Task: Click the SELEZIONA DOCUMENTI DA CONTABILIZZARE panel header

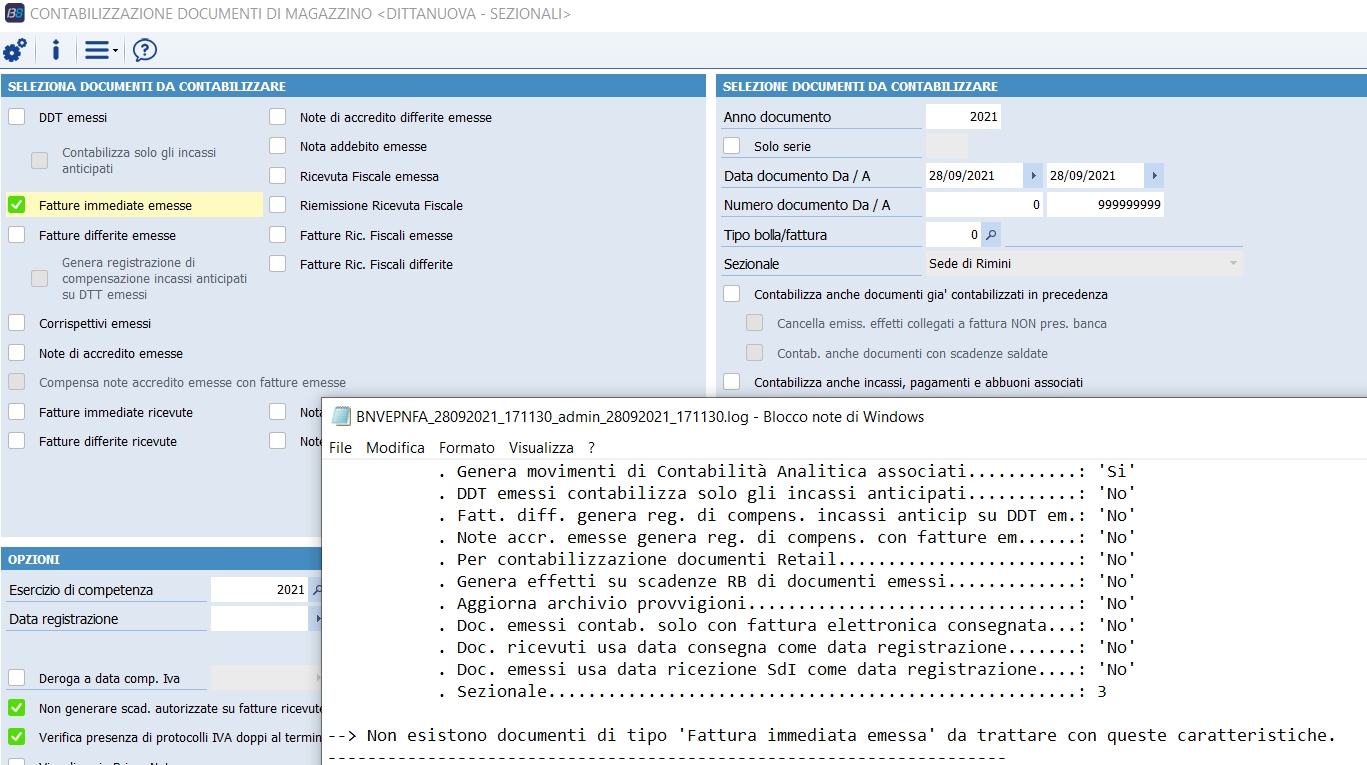Action: click(353, 87)
